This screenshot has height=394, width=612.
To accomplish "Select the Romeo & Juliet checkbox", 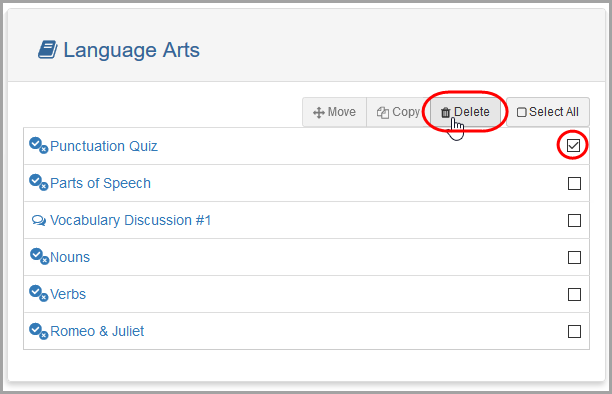I will tap(574, 332).
